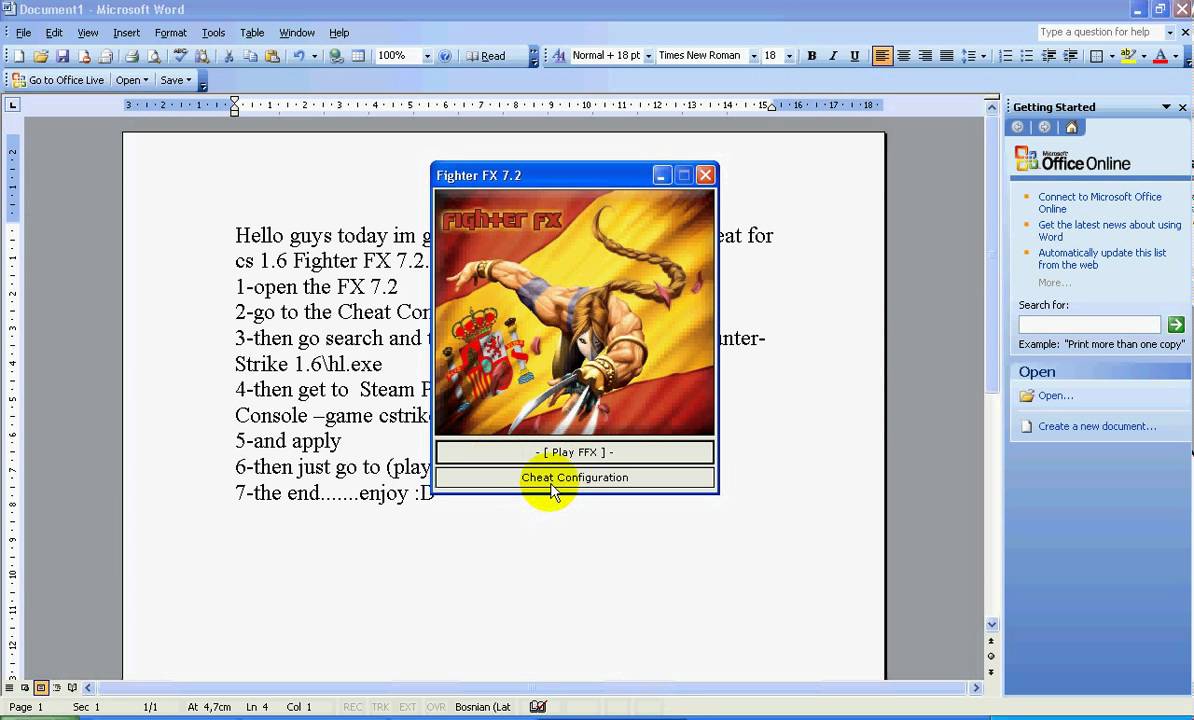Click 'Type a question for help' box
This screenshot has width=1194, height=720.
pos(1100,32)
